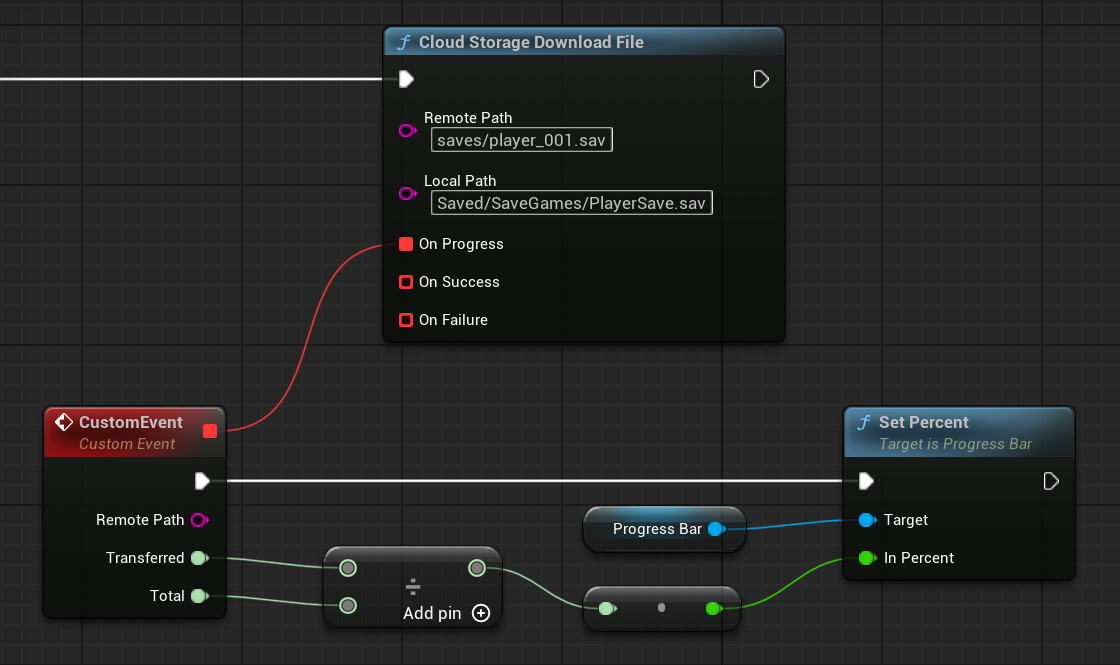
Task: Click the Progress Bar variable output pin
Action: click(716, 529)
